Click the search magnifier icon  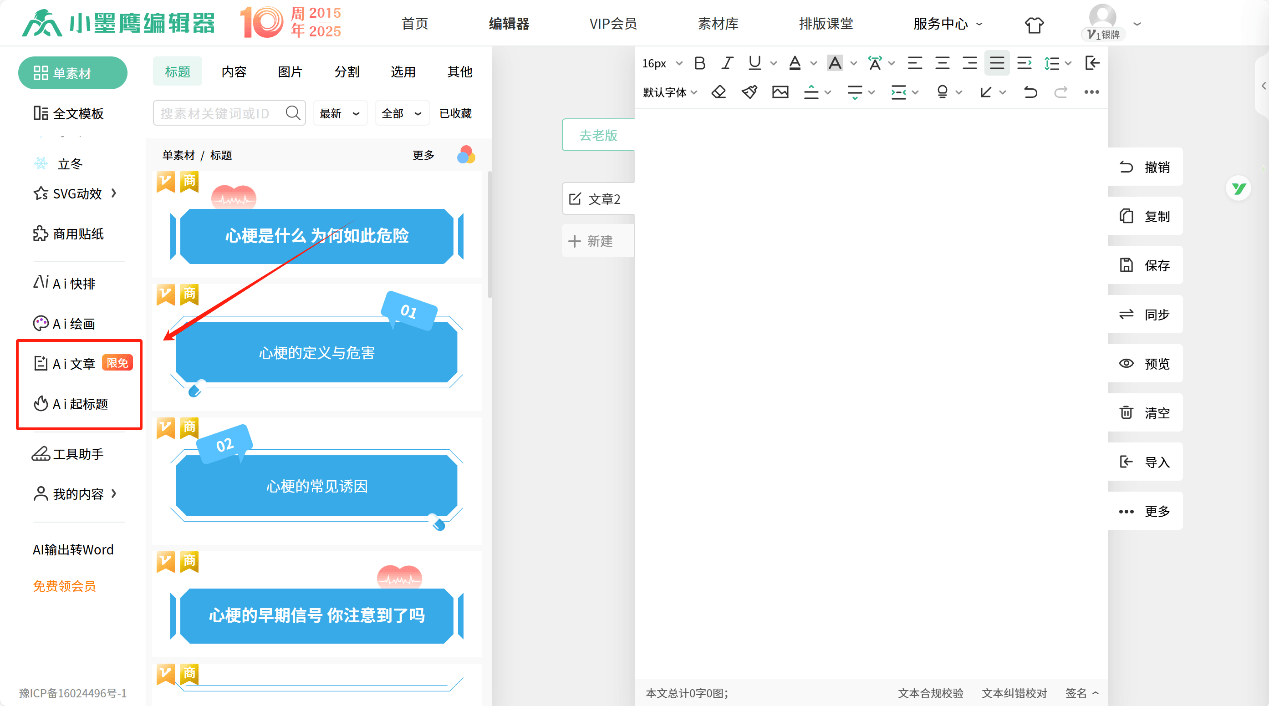[294, 113]
